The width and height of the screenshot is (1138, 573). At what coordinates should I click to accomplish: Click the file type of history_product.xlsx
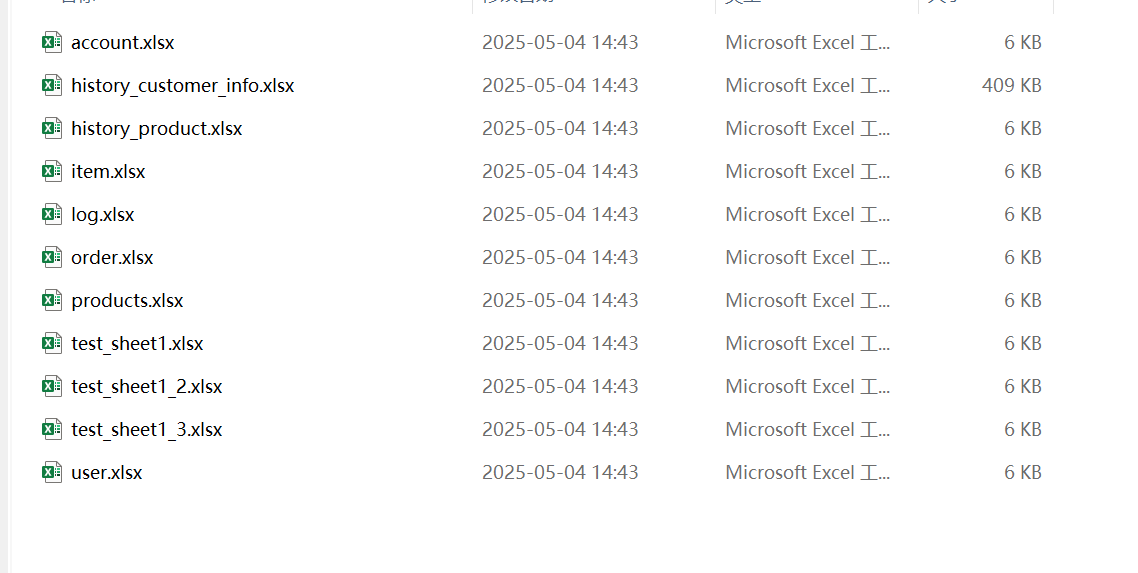click(808, 128)
